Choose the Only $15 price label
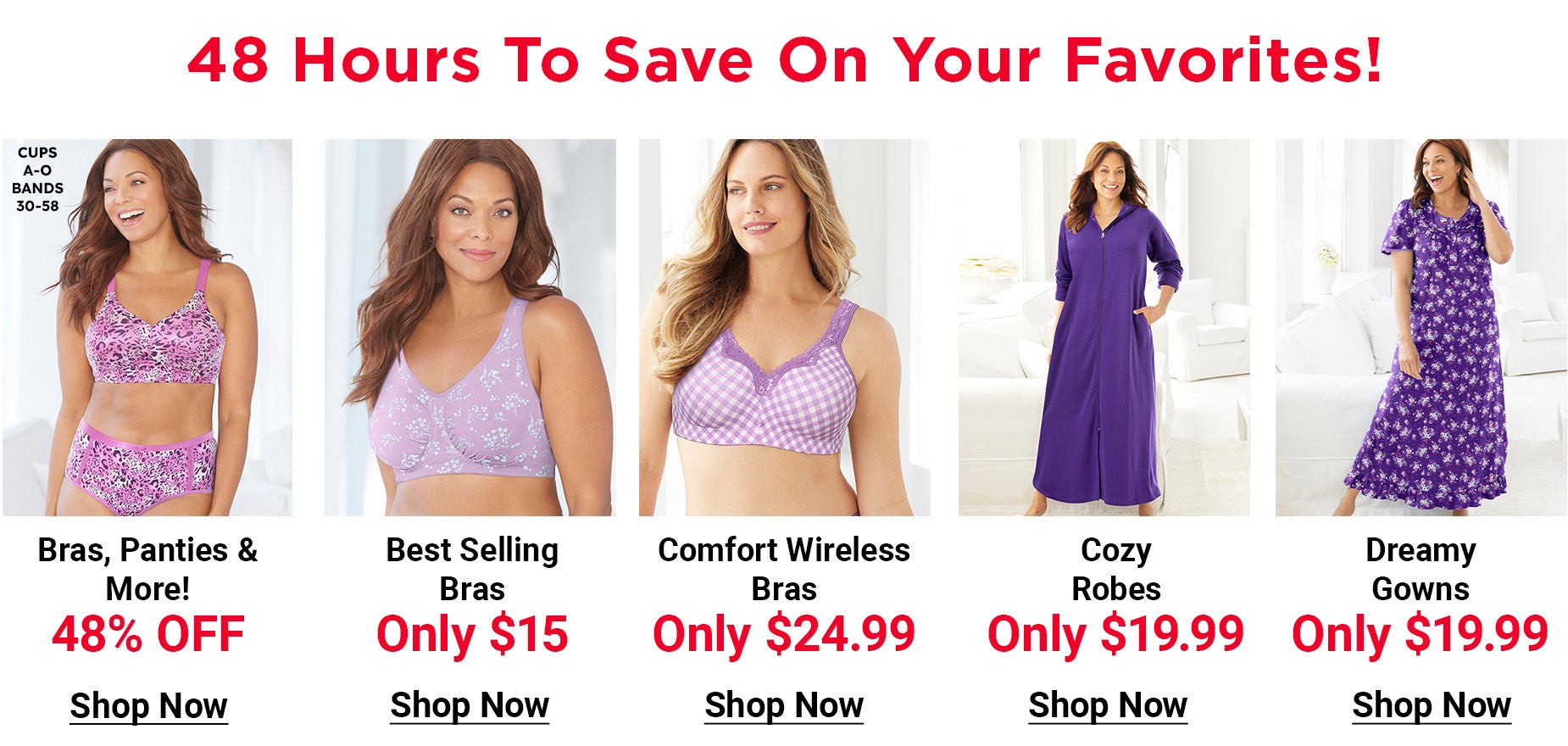 point(472,634)
